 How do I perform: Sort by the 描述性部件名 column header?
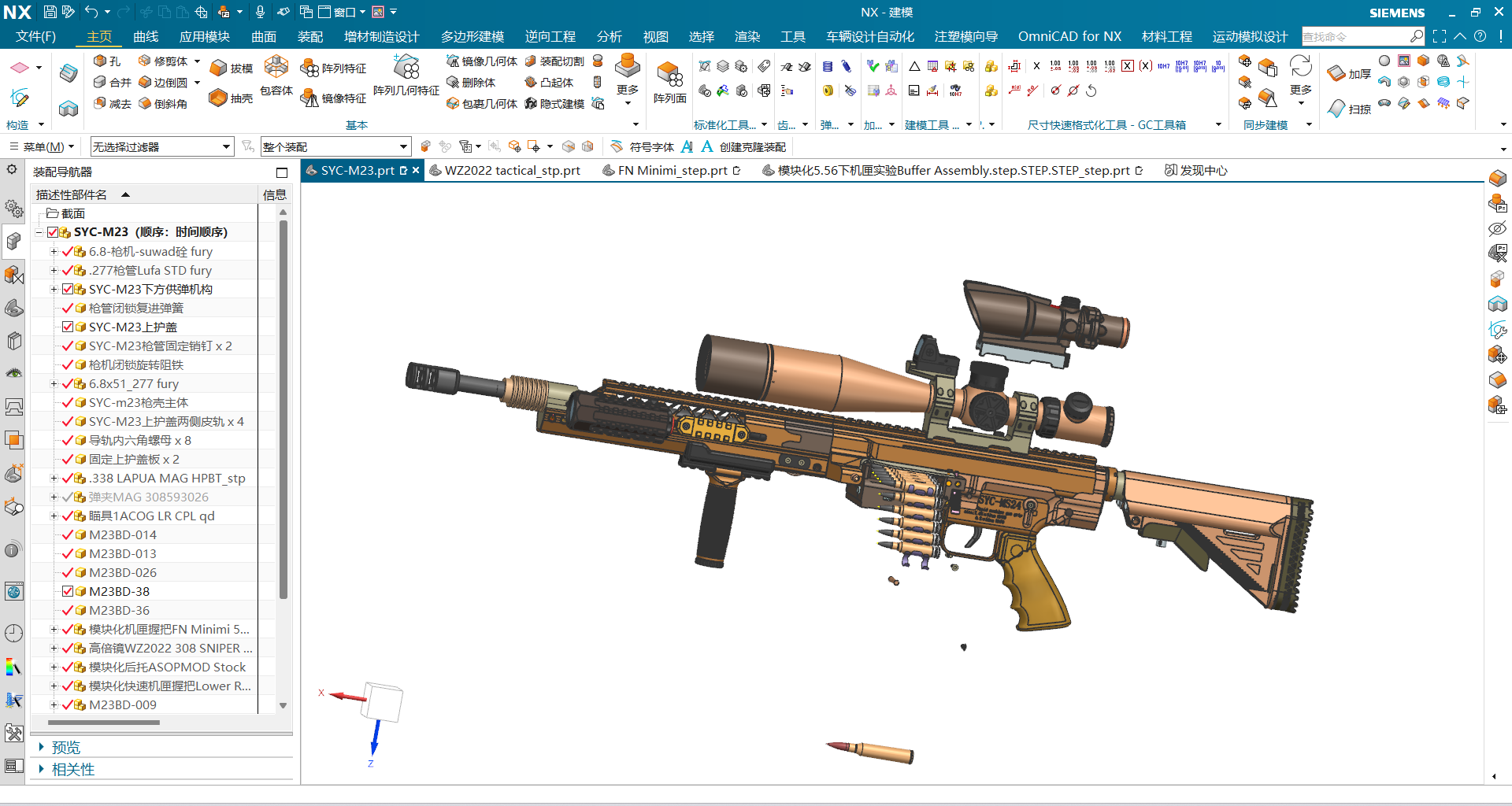point(144,194)
